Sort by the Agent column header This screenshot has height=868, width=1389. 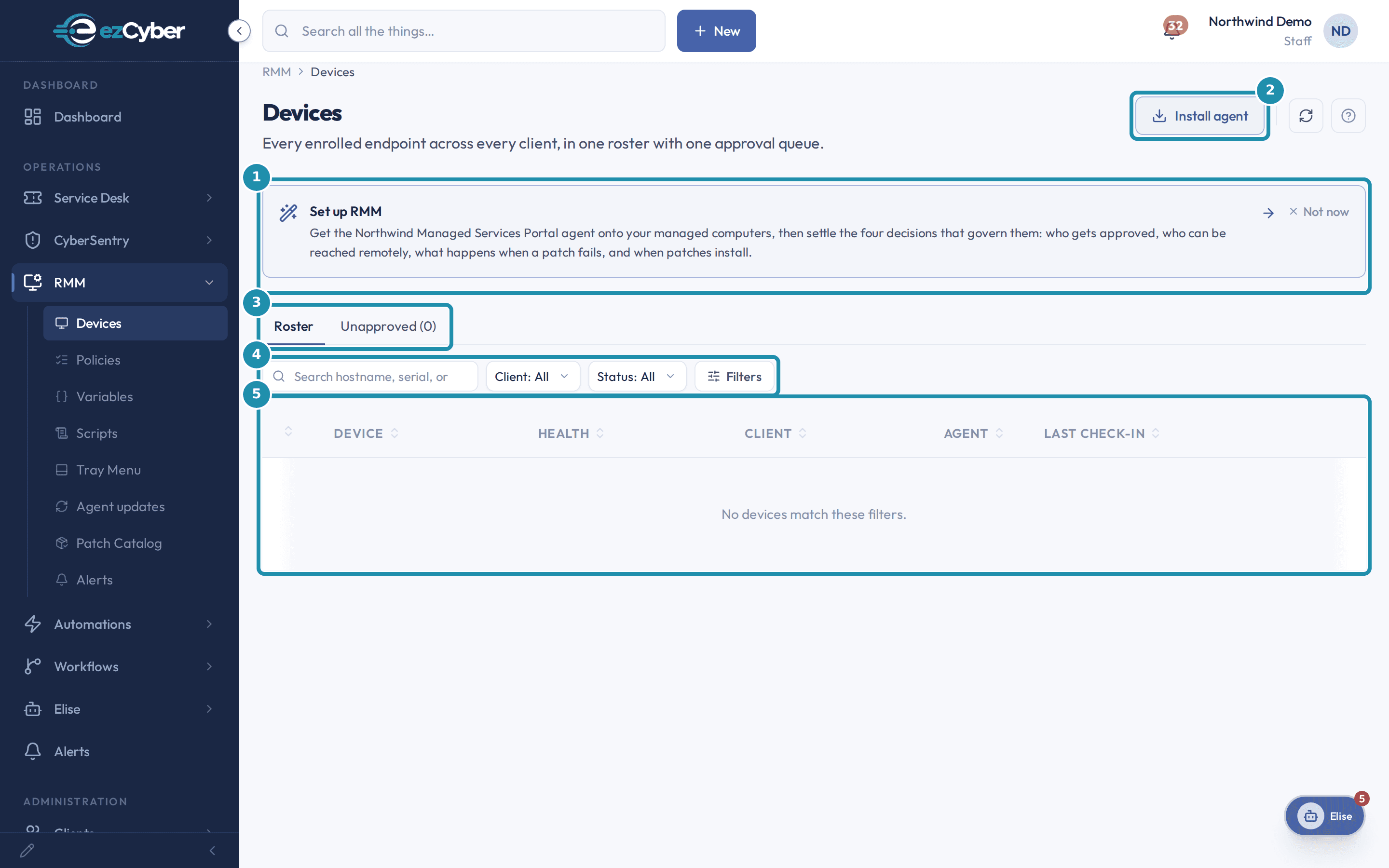974,434
